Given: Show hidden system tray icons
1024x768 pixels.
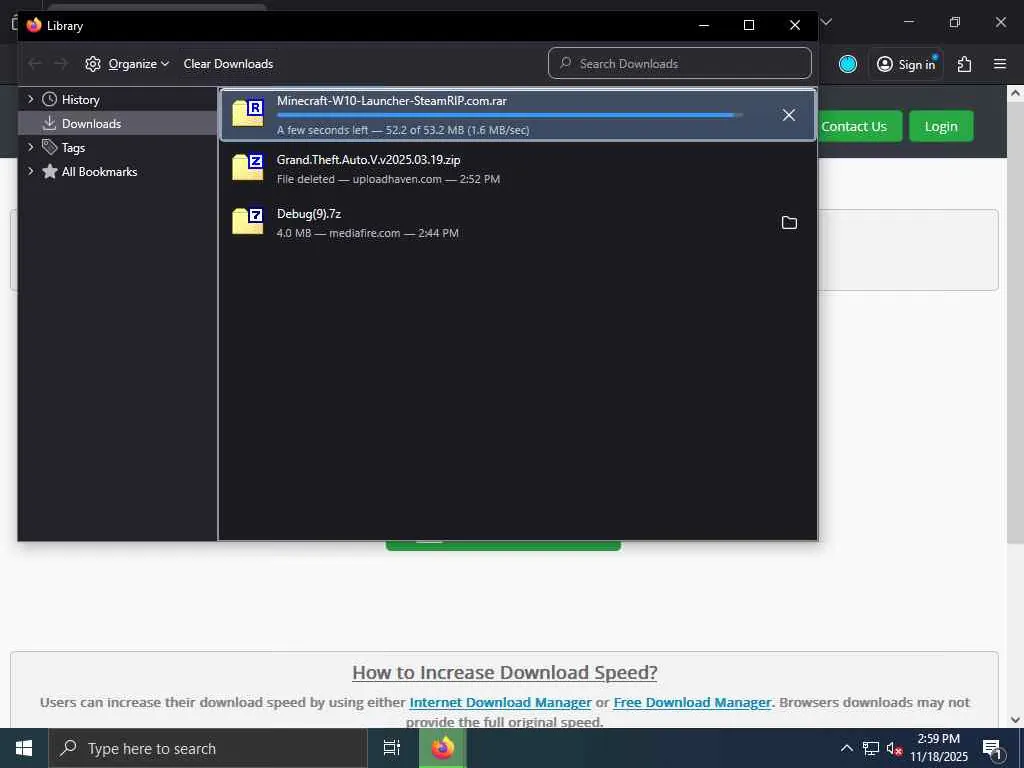Looking at the screenshot, I should [x=846, y=748].
